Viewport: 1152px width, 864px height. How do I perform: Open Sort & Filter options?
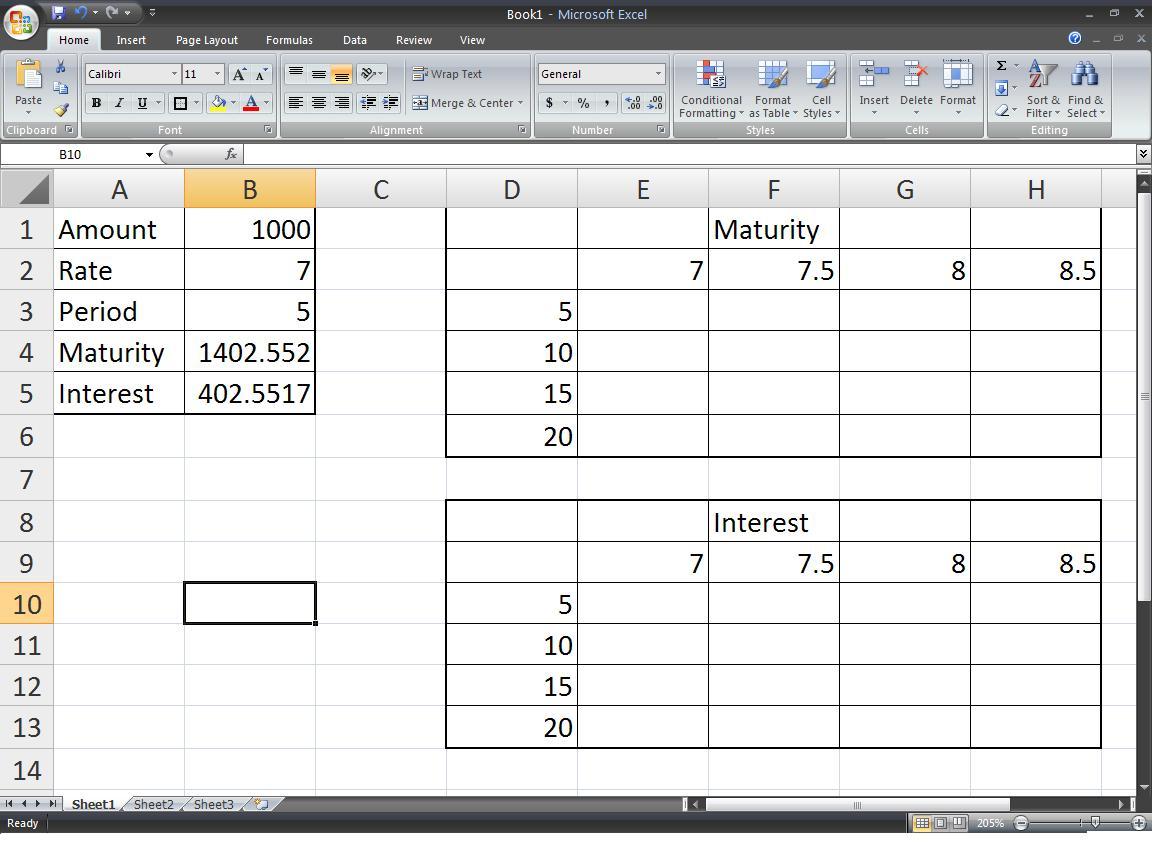tap(1042, 90)
